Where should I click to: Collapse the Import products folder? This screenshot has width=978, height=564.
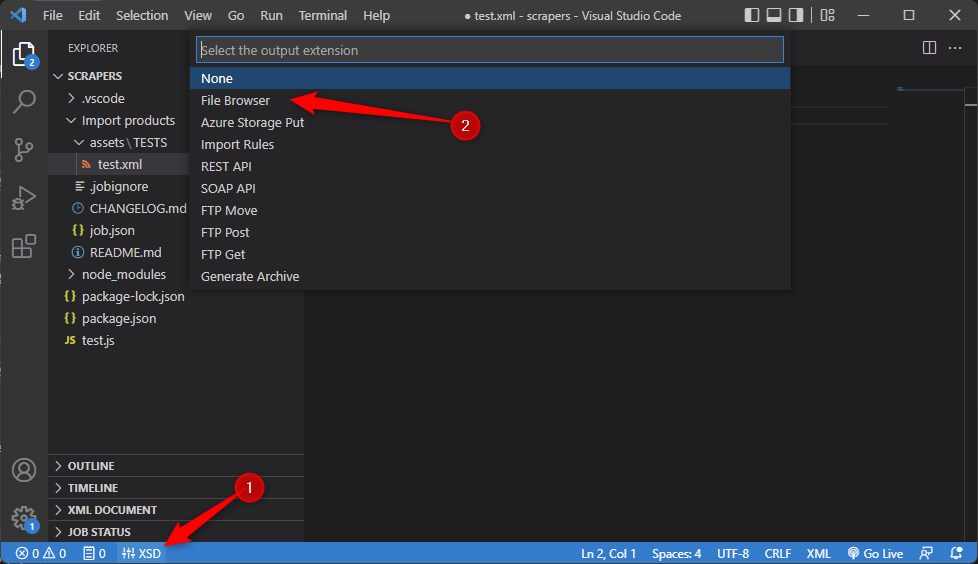click(x=119, y=120)
